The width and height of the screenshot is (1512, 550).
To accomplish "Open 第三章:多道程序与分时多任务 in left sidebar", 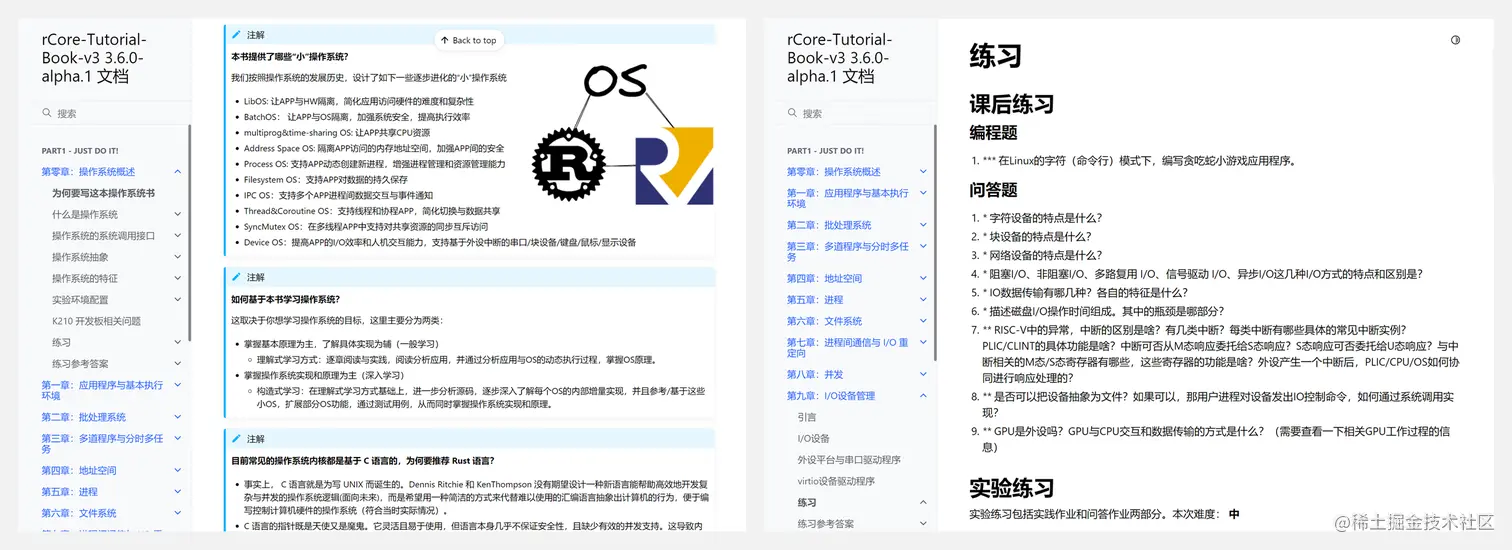I will pos(102,444).
